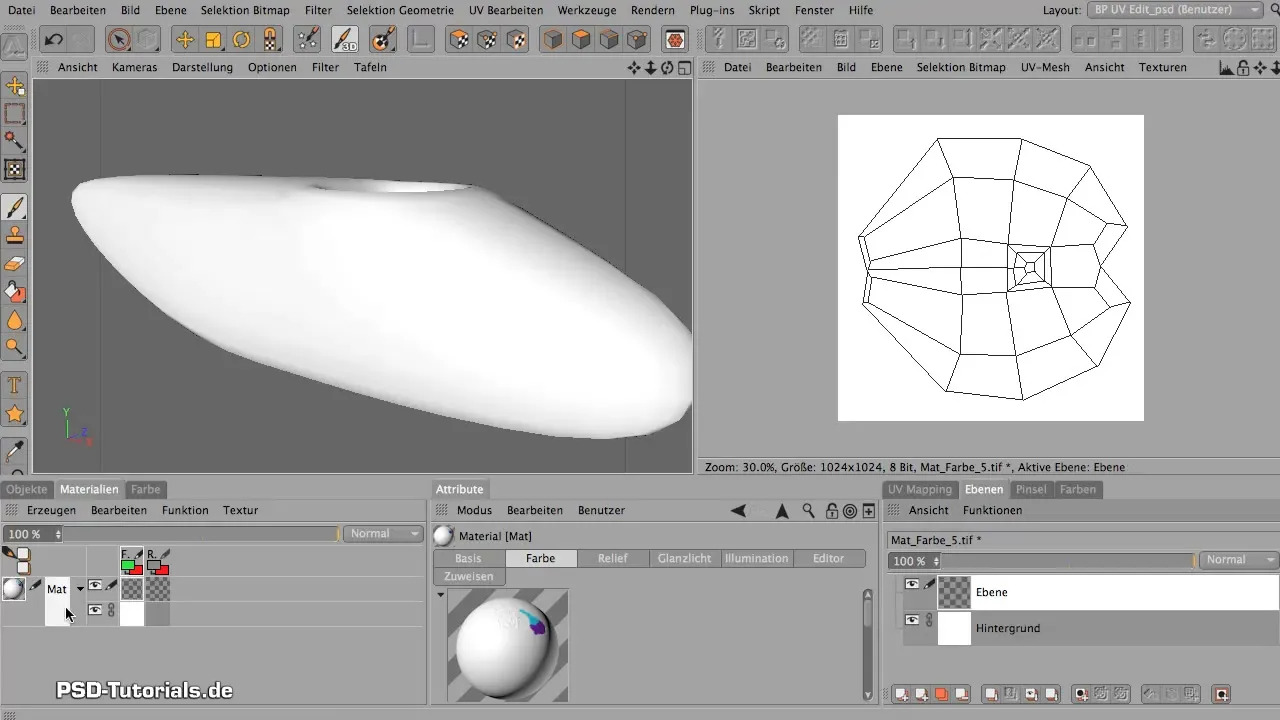Click the search magnifier in Attribute manager
The height and width of the screenshot is (720, 1280).
point(809,511)
